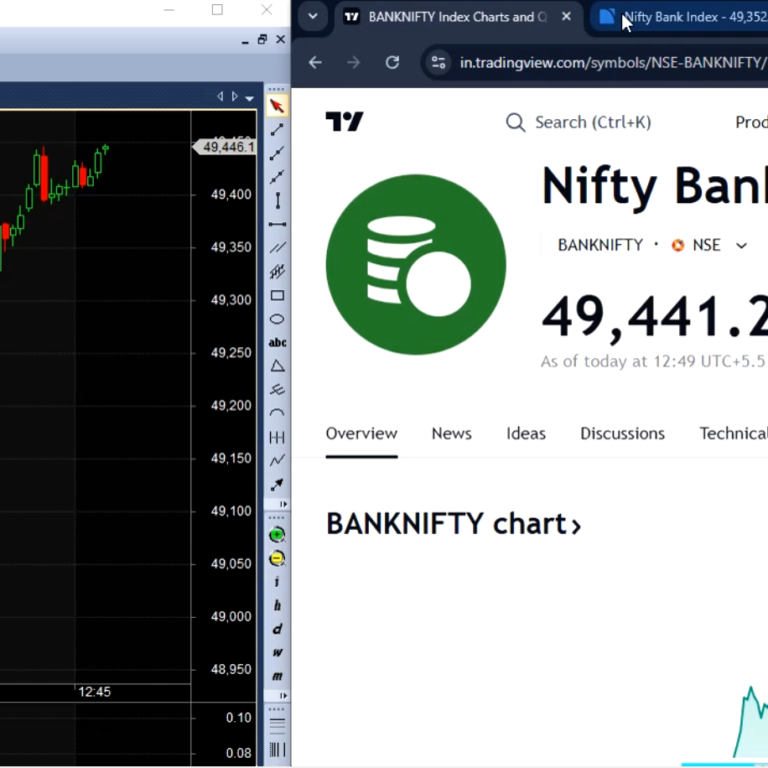Open the BANKNIFTY chart link
This screenshot has height=768, width=768.
click(454, 524)
